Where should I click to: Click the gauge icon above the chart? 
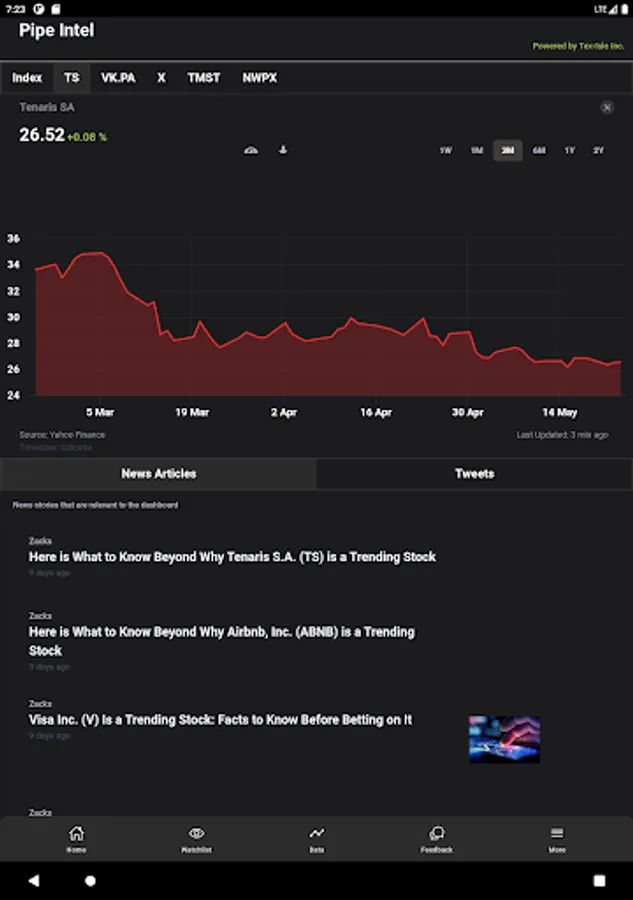[x=251, y=150]
